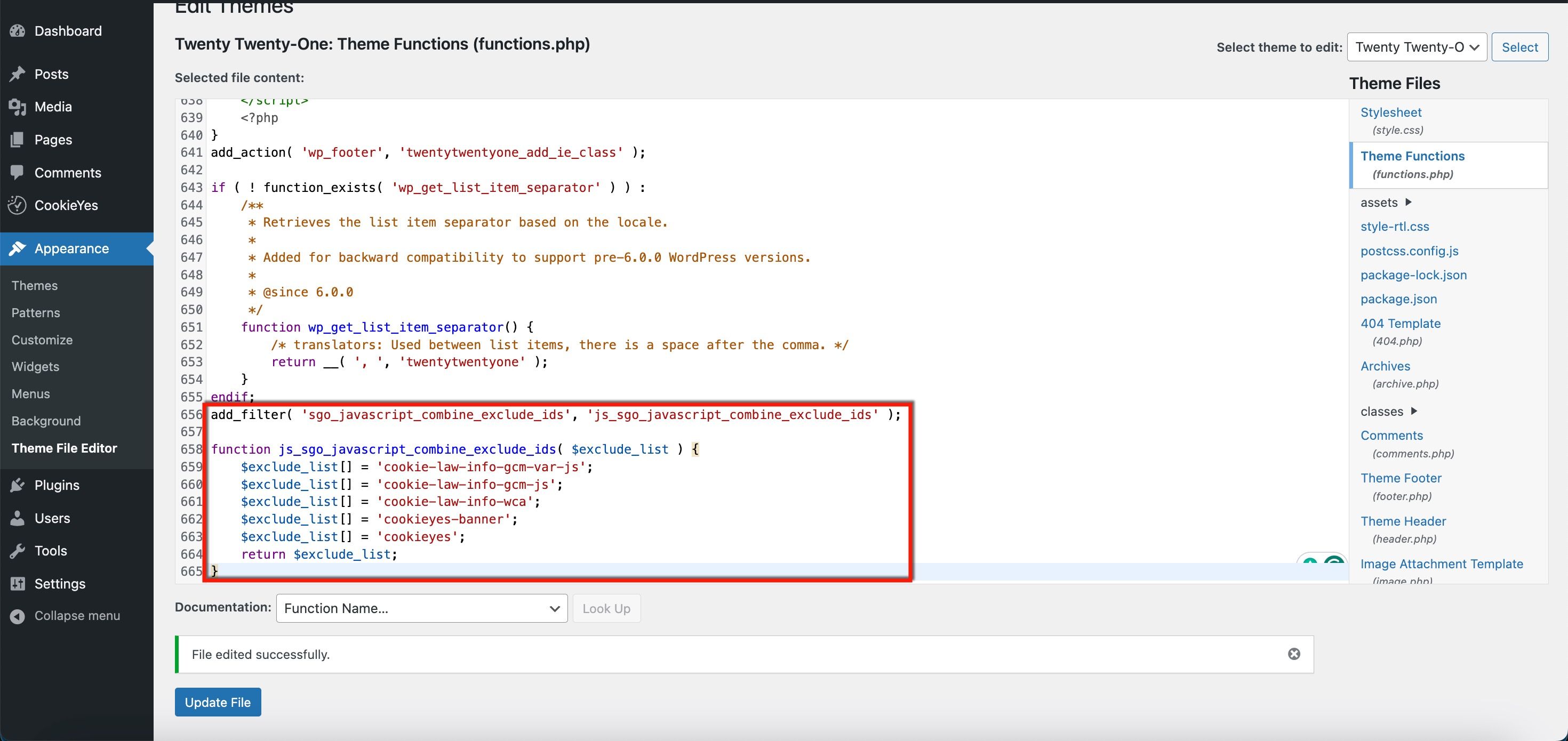Go to Users in the sidebar
Viewport: 1568px width, 741px height.
[x=52, y=518]
